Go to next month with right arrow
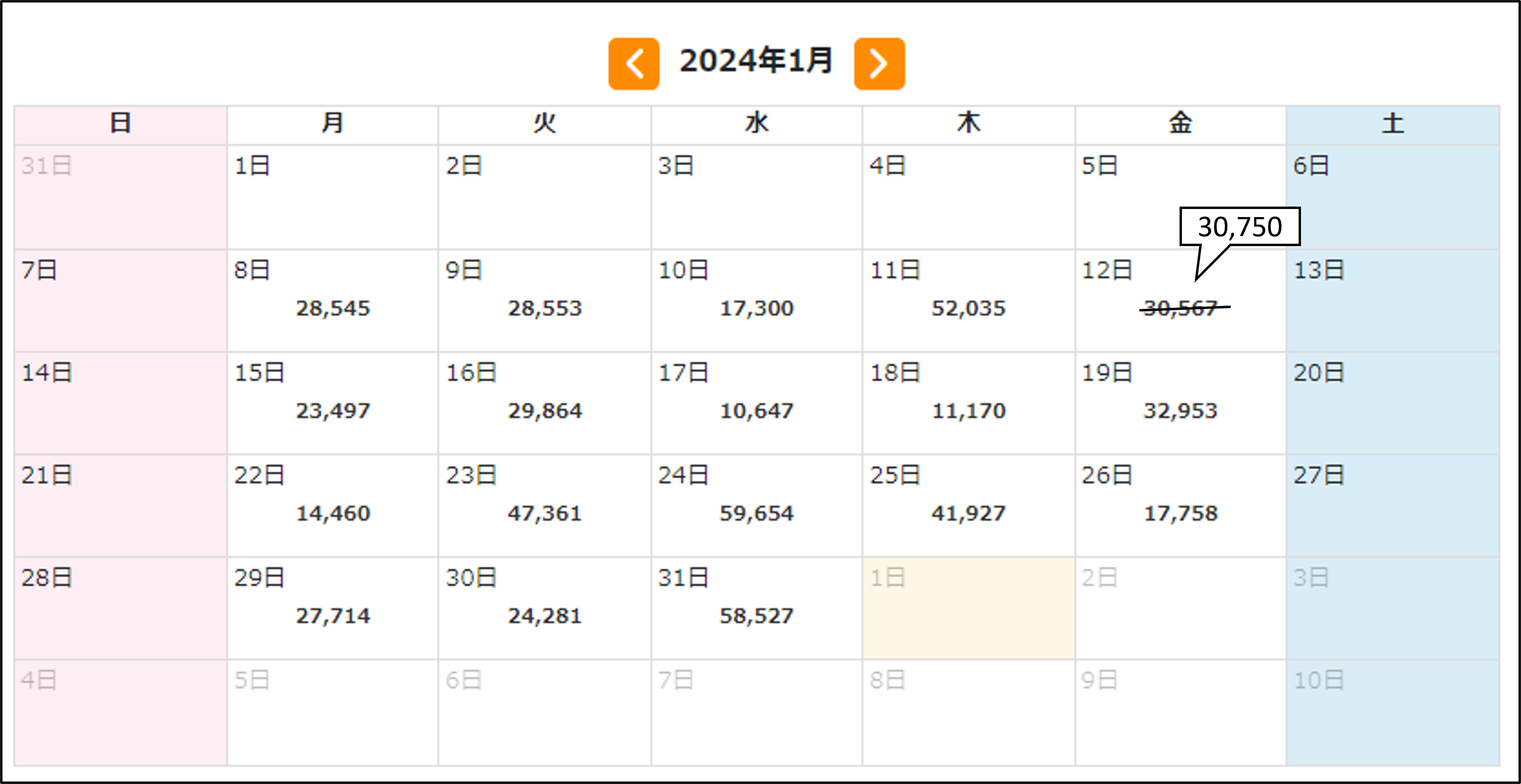Viewport: 1521px width, 784px height. 879,64
